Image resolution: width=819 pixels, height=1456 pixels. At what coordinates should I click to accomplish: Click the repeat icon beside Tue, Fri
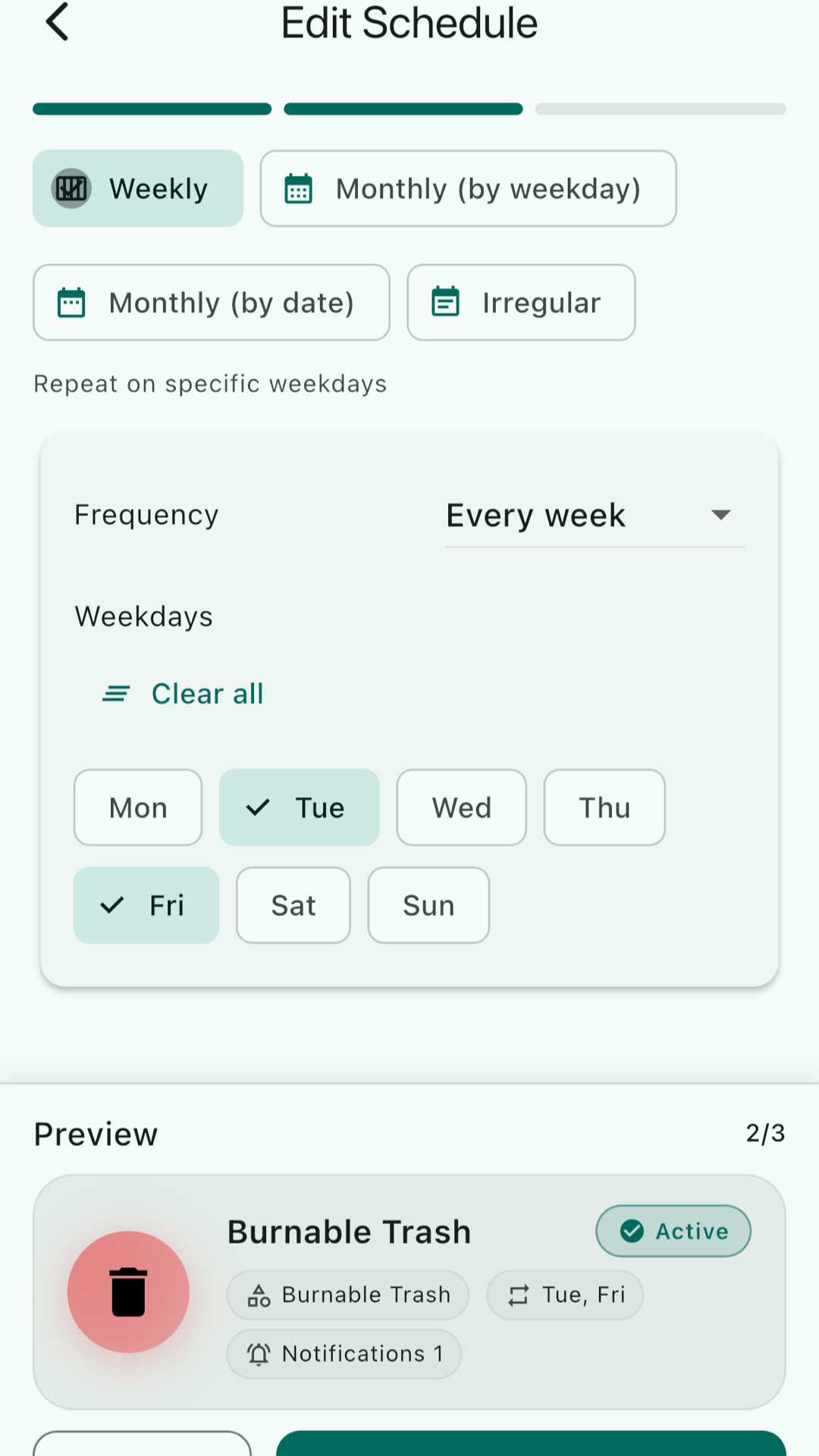click(x=519, y=1295)
